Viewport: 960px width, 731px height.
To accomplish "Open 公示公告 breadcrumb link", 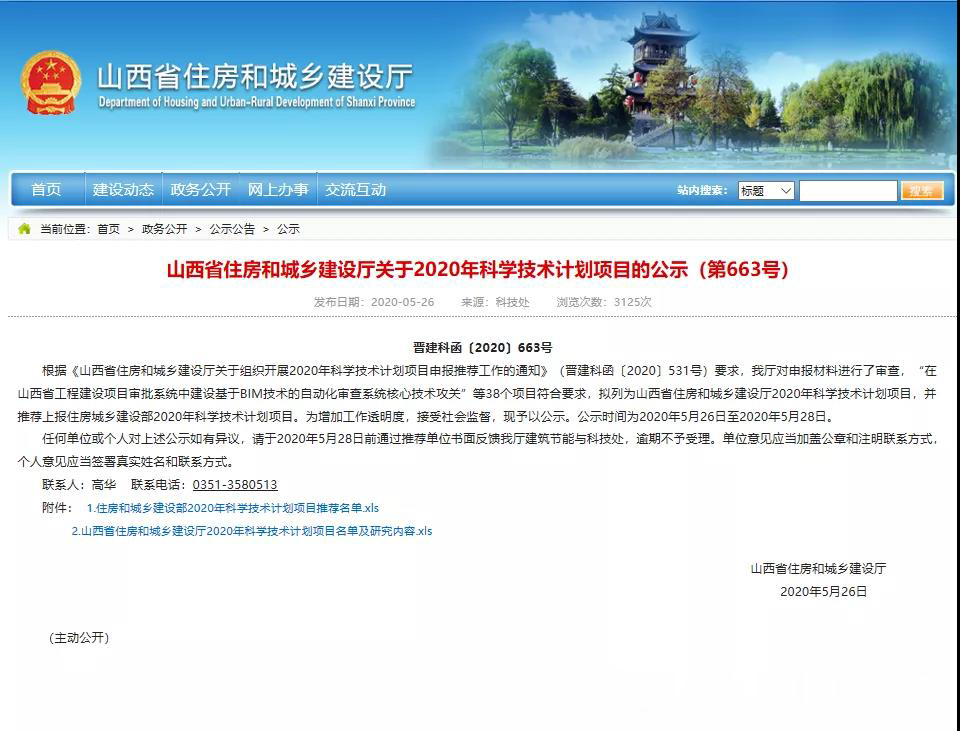I will (232, 229).
